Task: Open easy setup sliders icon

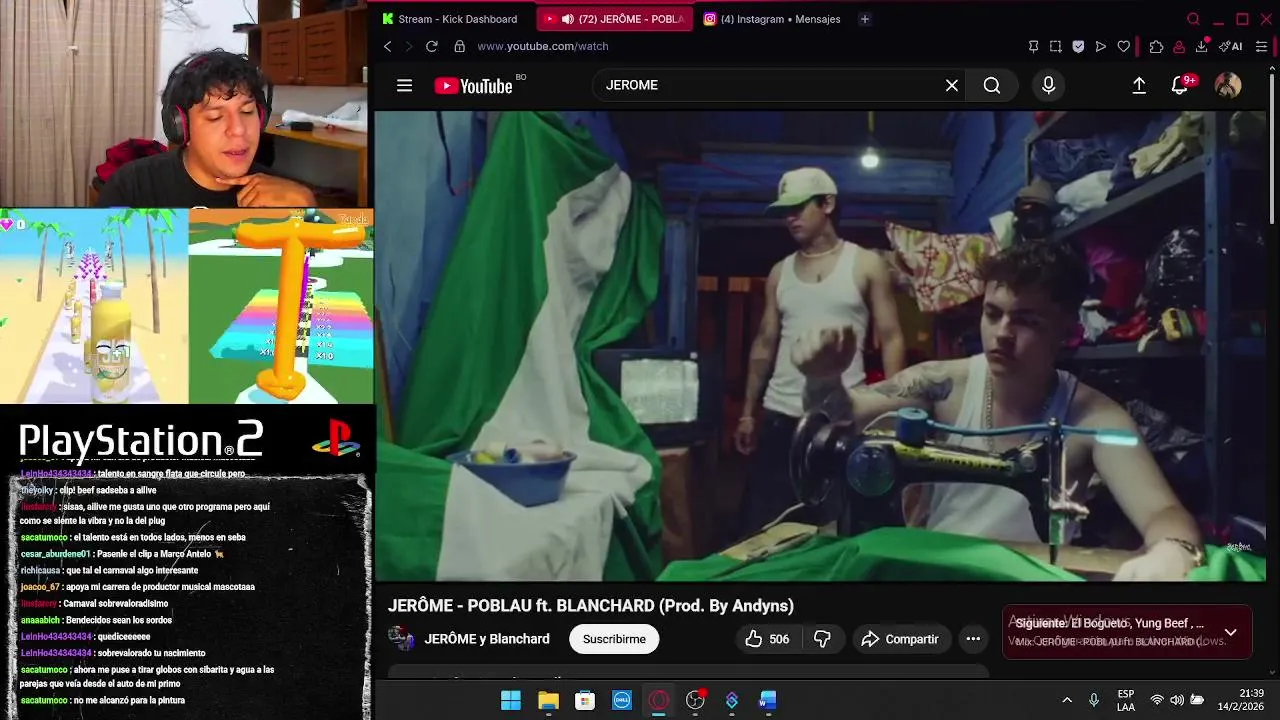Action: pos(1262,46)
